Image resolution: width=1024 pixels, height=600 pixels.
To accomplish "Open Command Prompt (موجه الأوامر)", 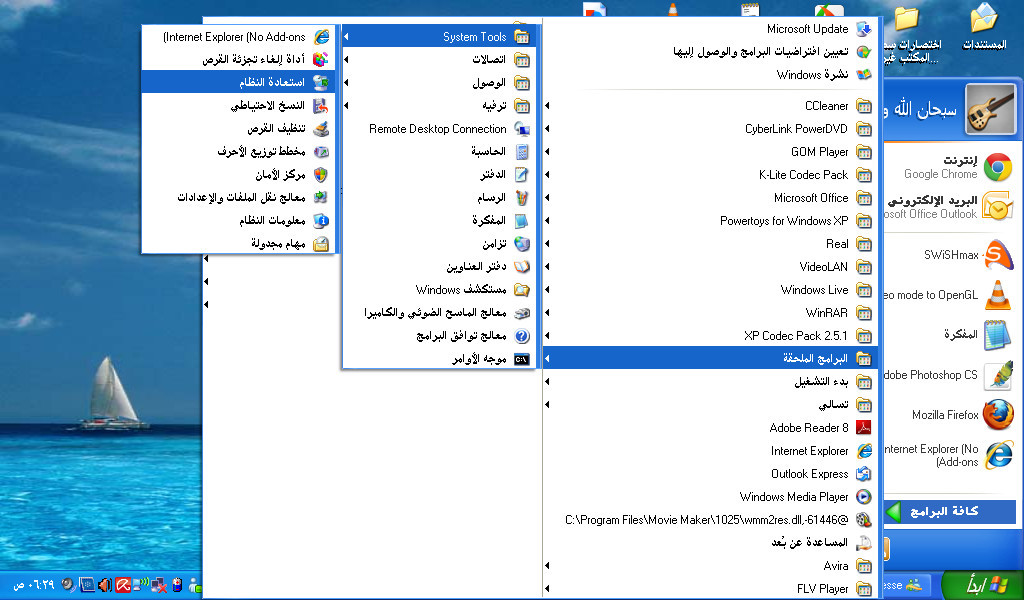I will (x=480, y=359).
